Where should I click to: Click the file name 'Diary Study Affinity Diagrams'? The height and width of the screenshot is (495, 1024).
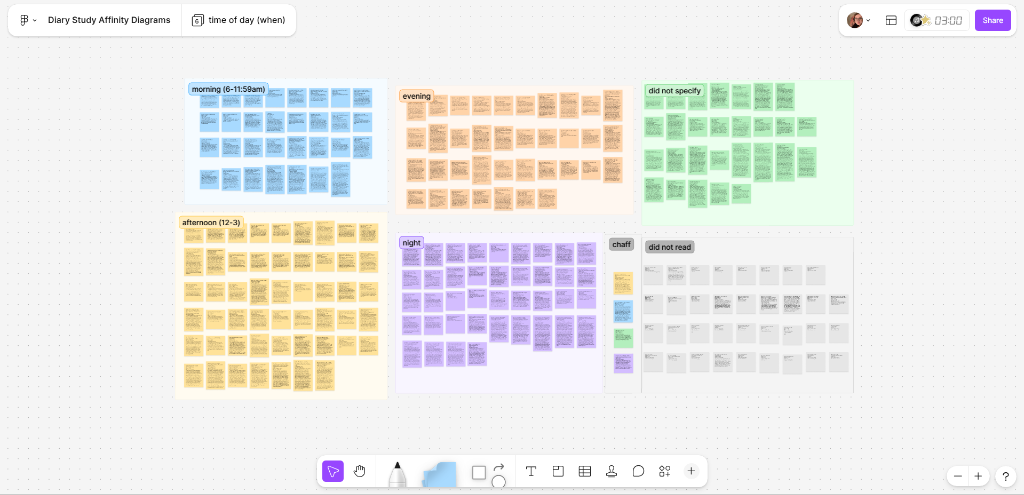point(108,20)
